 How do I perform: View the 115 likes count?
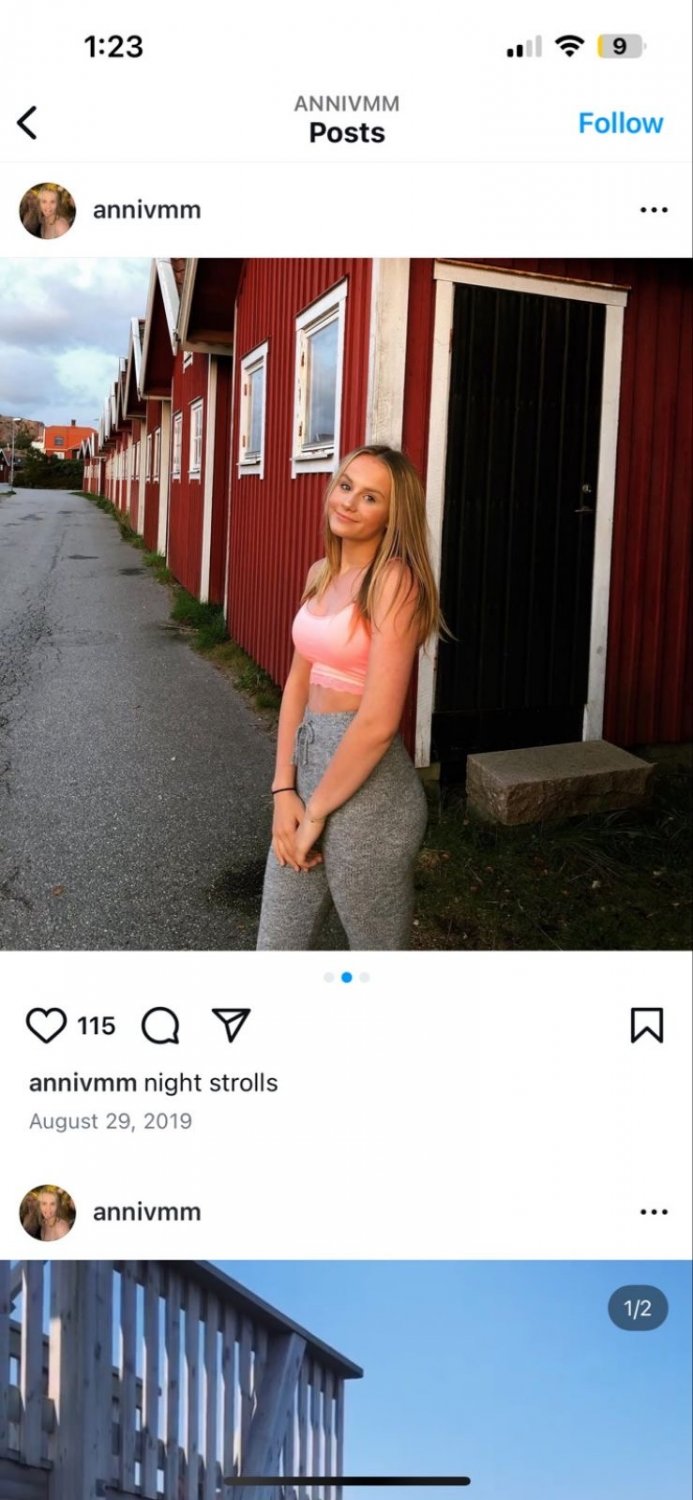(x=96, y=1026)
